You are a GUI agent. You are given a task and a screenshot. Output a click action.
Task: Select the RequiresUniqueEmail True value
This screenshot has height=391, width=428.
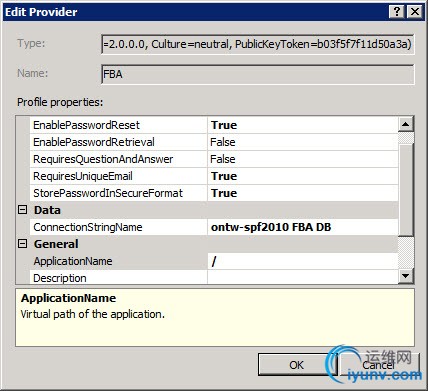pos(302,176)
